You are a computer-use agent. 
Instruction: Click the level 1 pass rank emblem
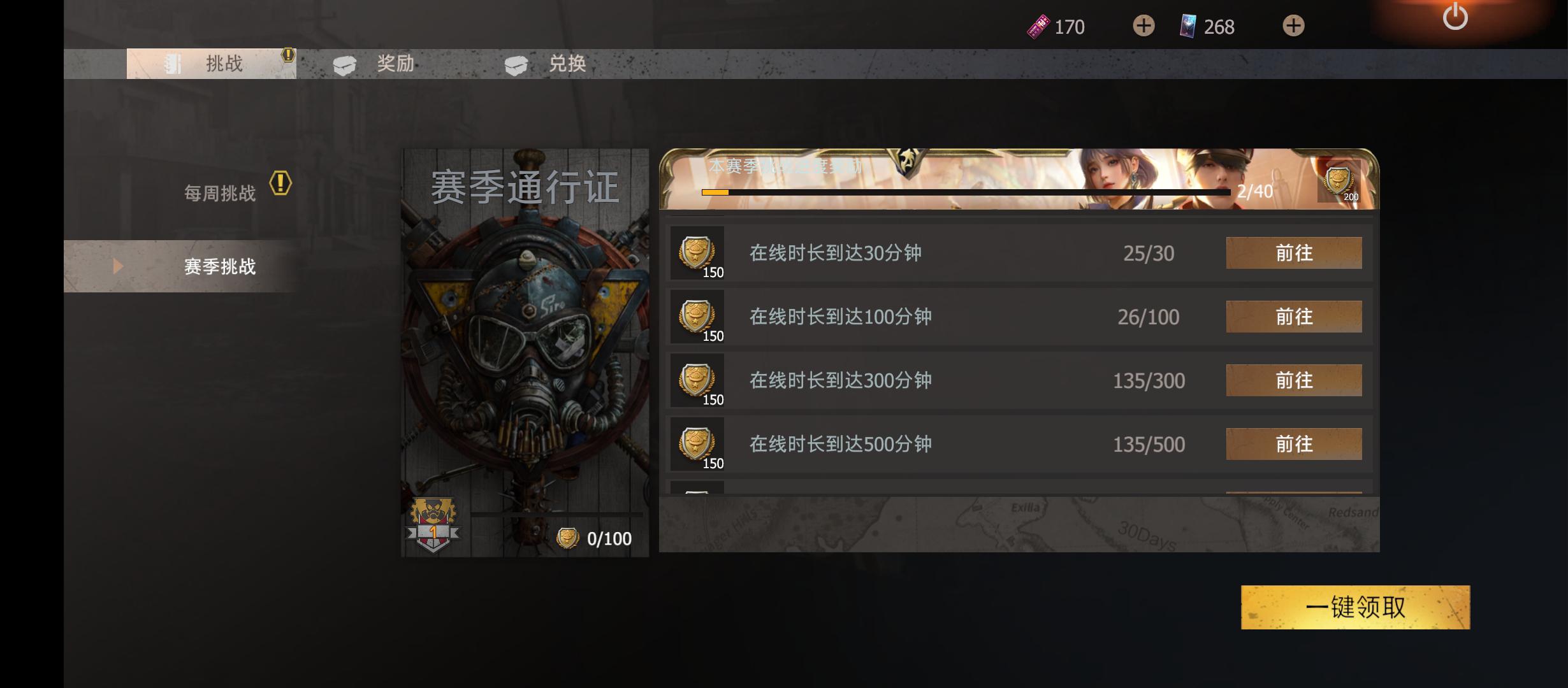click(433, 524)
